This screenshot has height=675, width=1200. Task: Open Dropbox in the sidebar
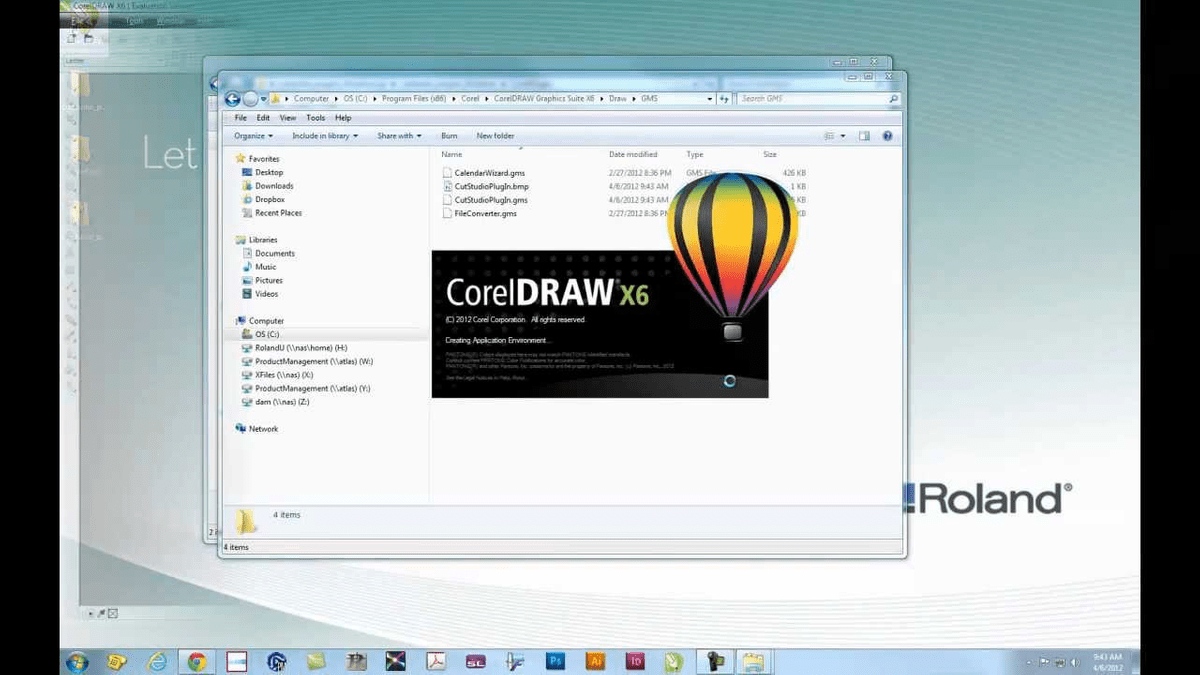[x=270, y=199]
